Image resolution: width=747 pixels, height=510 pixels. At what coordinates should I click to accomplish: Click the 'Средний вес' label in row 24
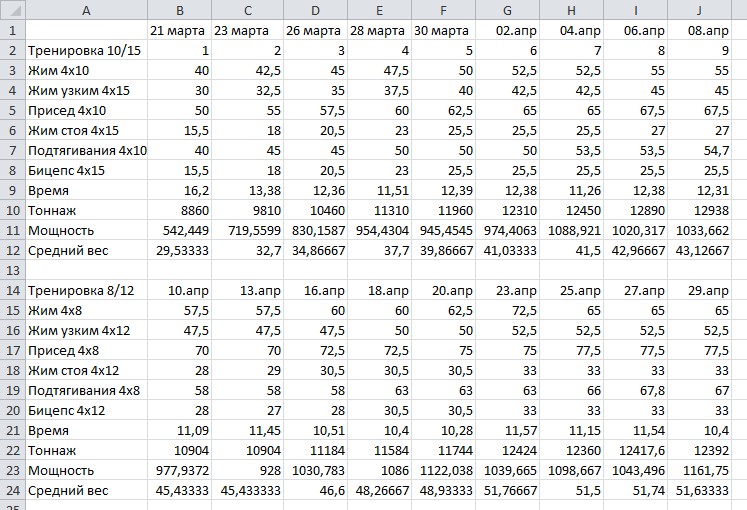(x=86, y=490)
